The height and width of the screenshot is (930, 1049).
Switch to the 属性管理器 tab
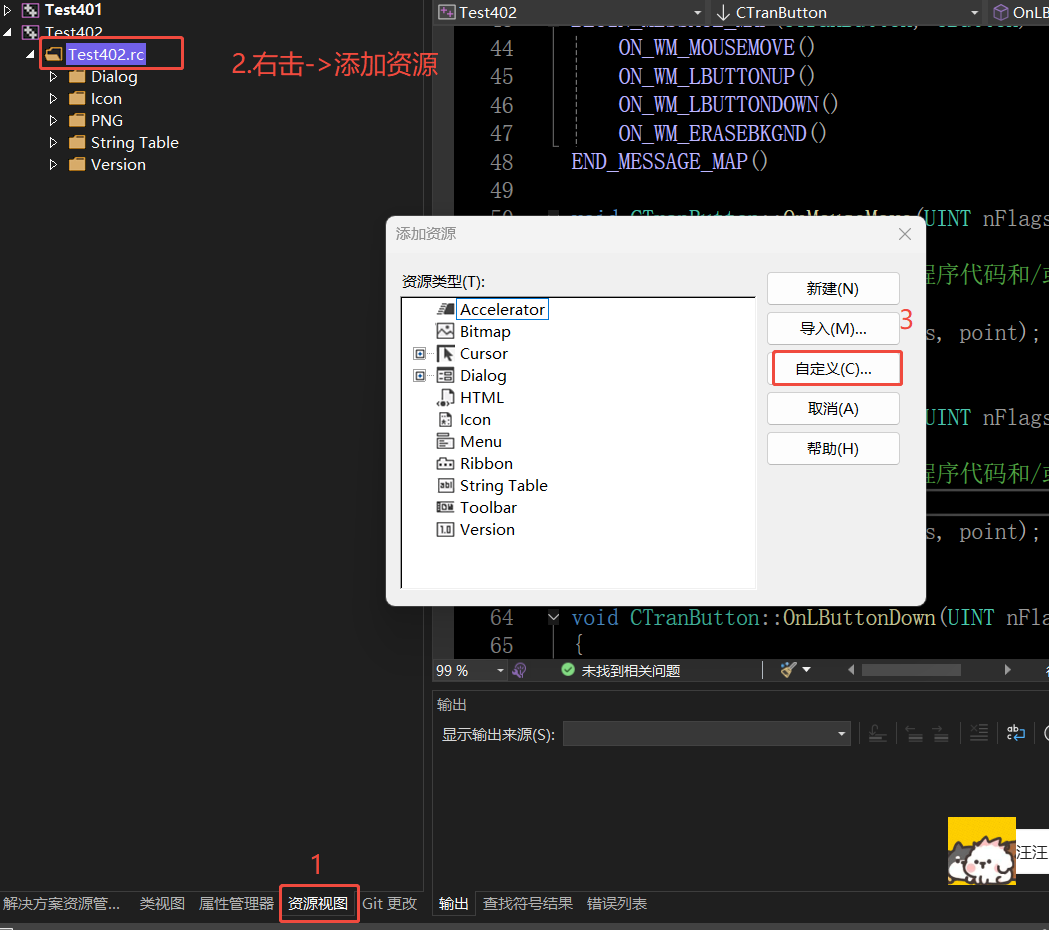pyautogui.click(x=236, y=903)
